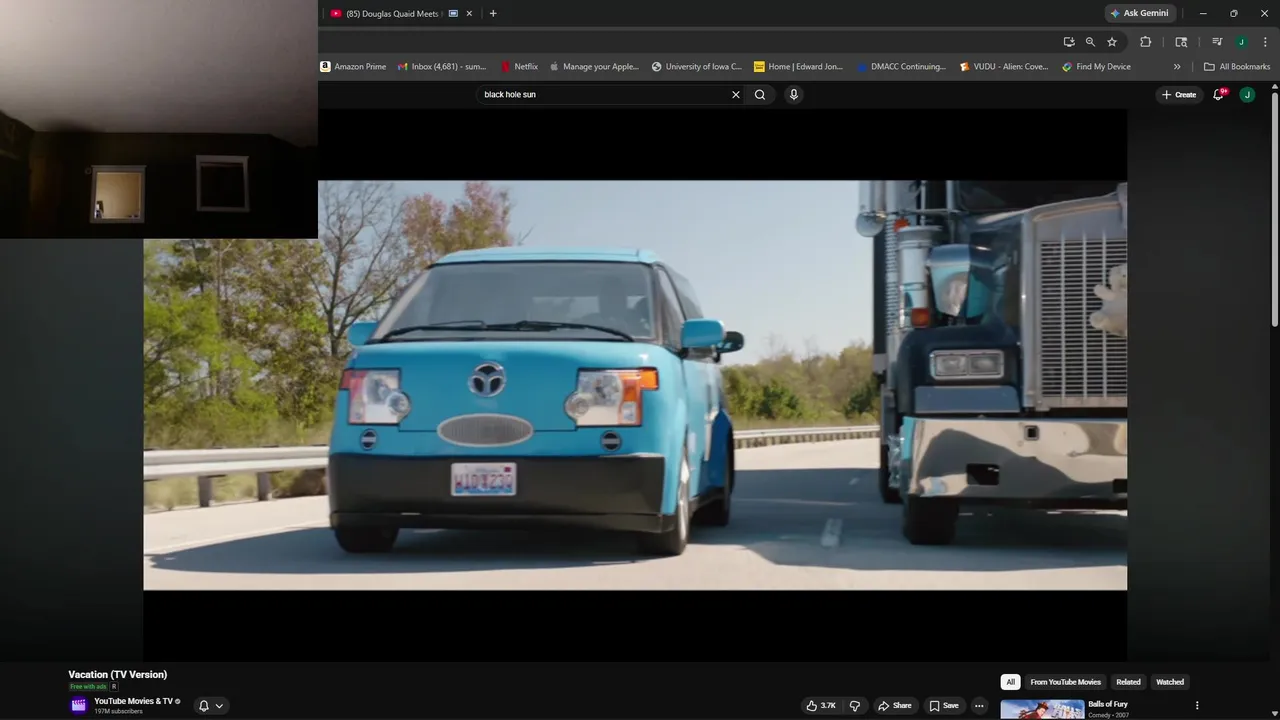Open the YouTube account avatar
The image size is (1280, 720).
1247,94
